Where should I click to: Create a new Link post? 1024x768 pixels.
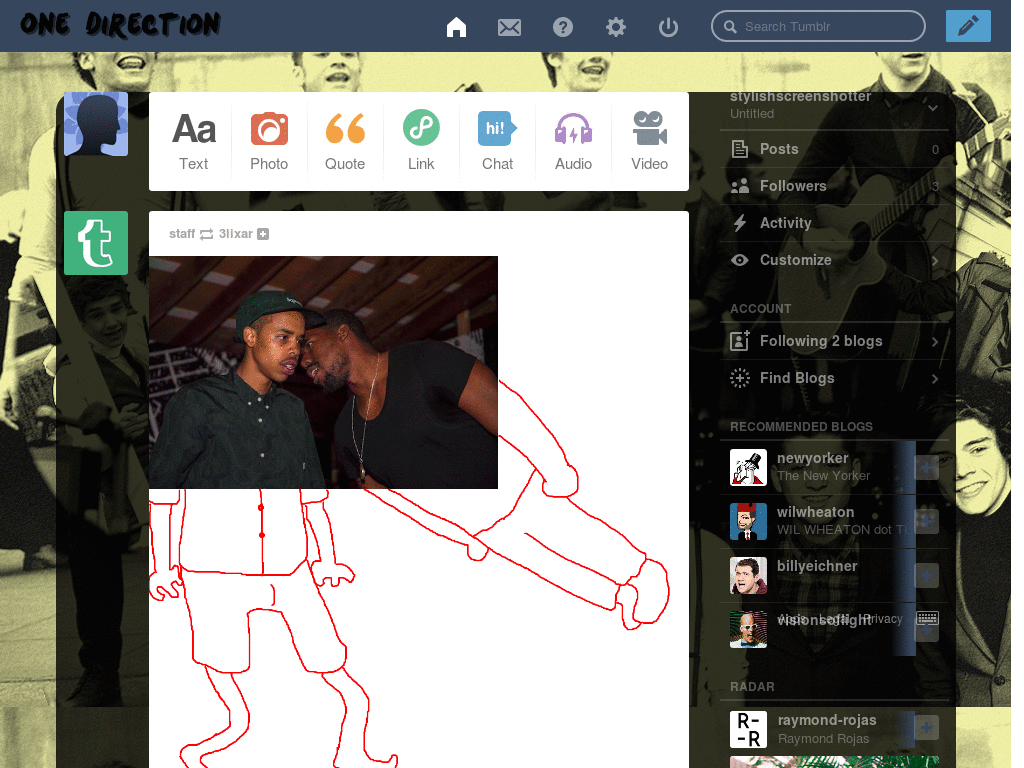[x=421, y=141]
